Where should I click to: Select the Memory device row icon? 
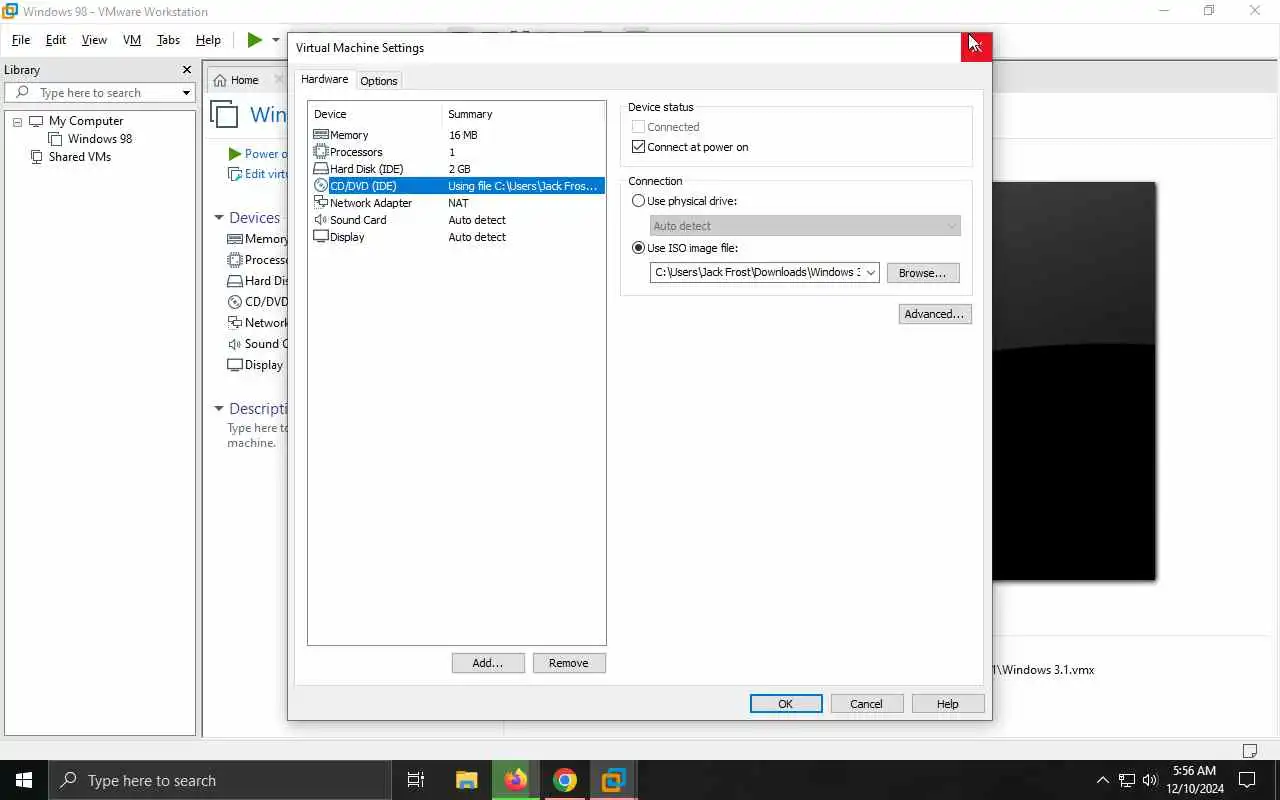coord(321,135)
